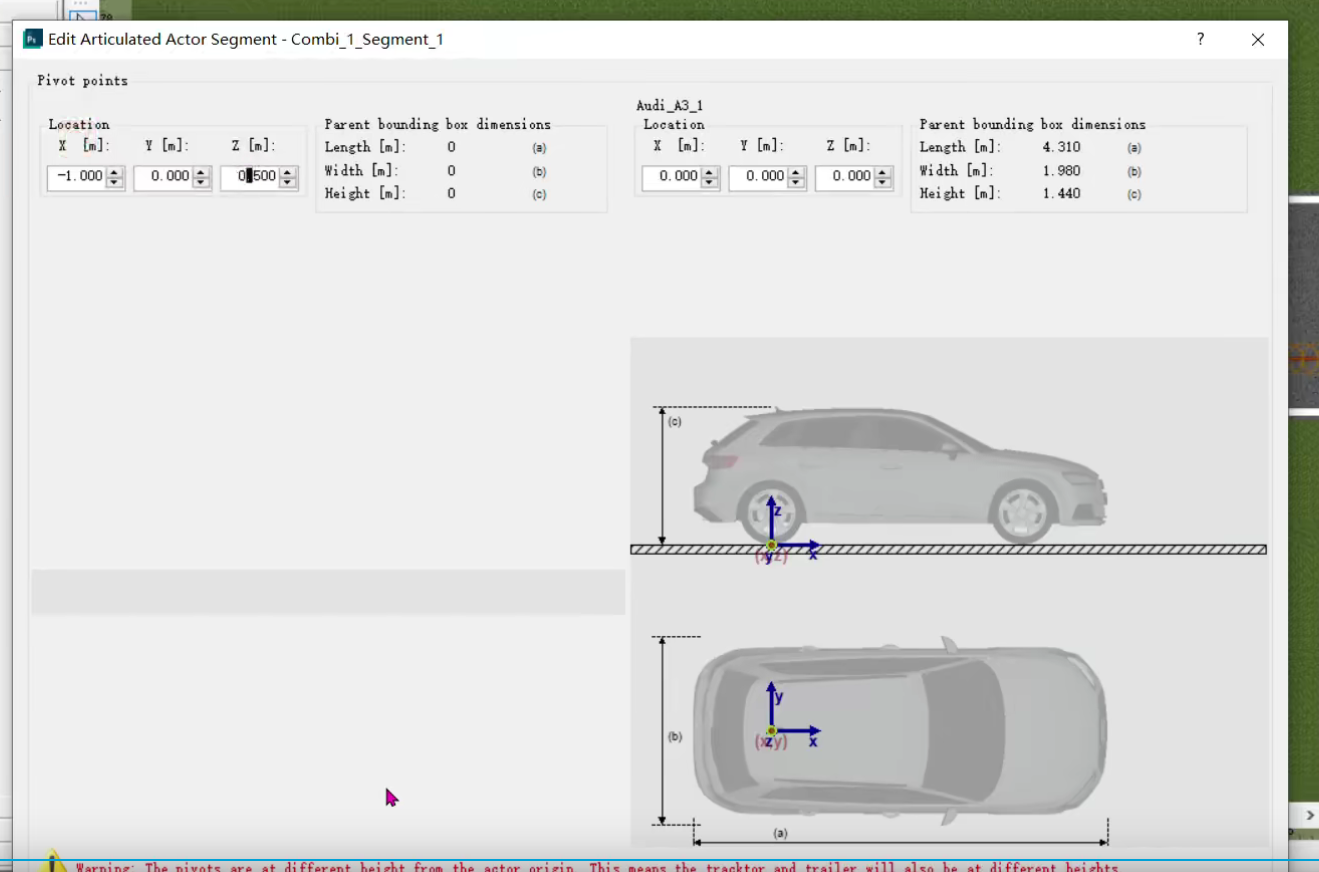1319x872 pixels.
Task: Click the (b) width marker beside the top-view car
Action: point(675,737)
